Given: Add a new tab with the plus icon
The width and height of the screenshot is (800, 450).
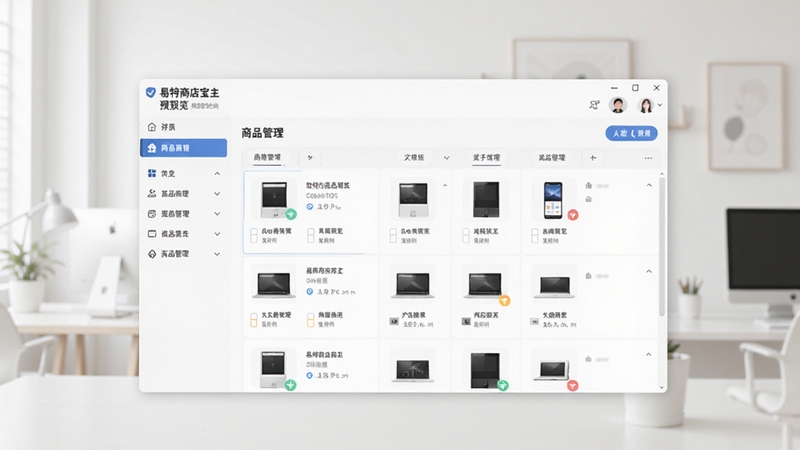Looking at the screenshot, I should (x=593, y=158).
